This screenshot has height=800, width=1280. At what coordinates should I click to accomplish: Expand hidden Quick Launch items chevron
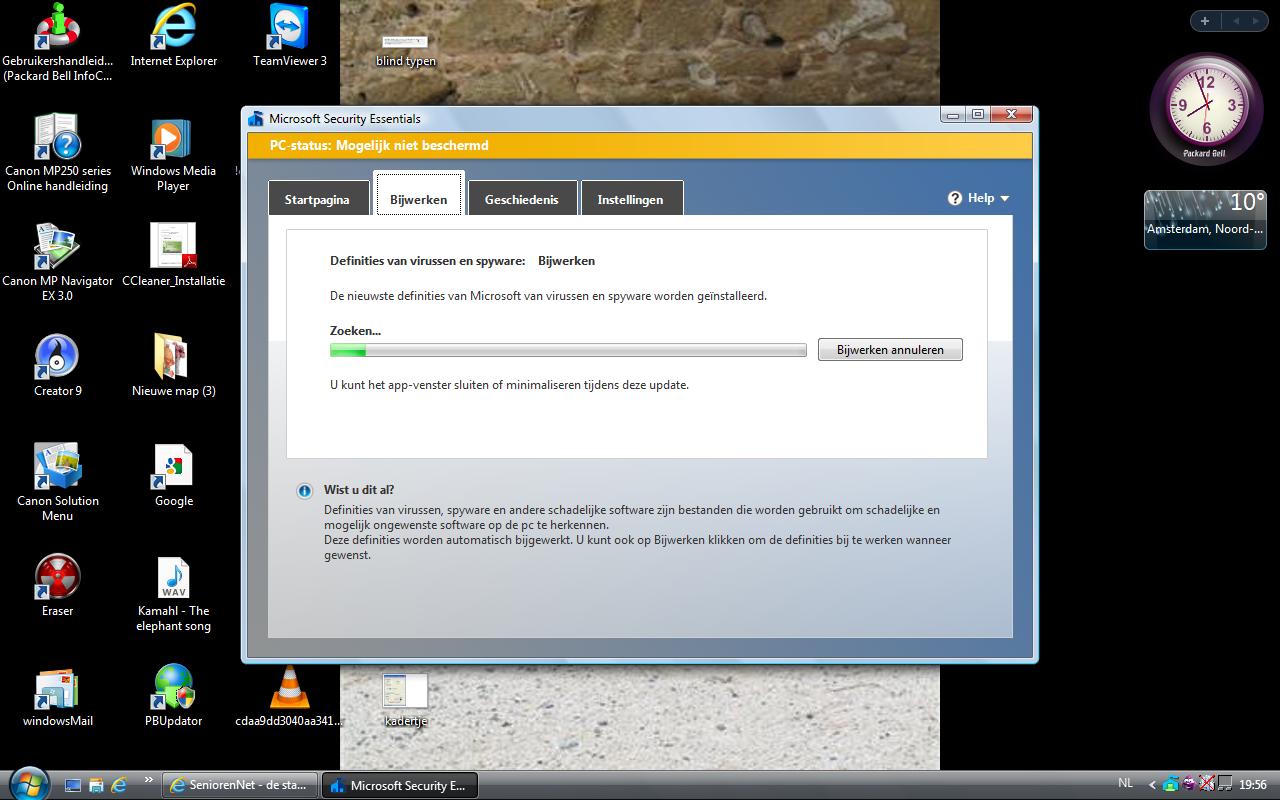149,780
